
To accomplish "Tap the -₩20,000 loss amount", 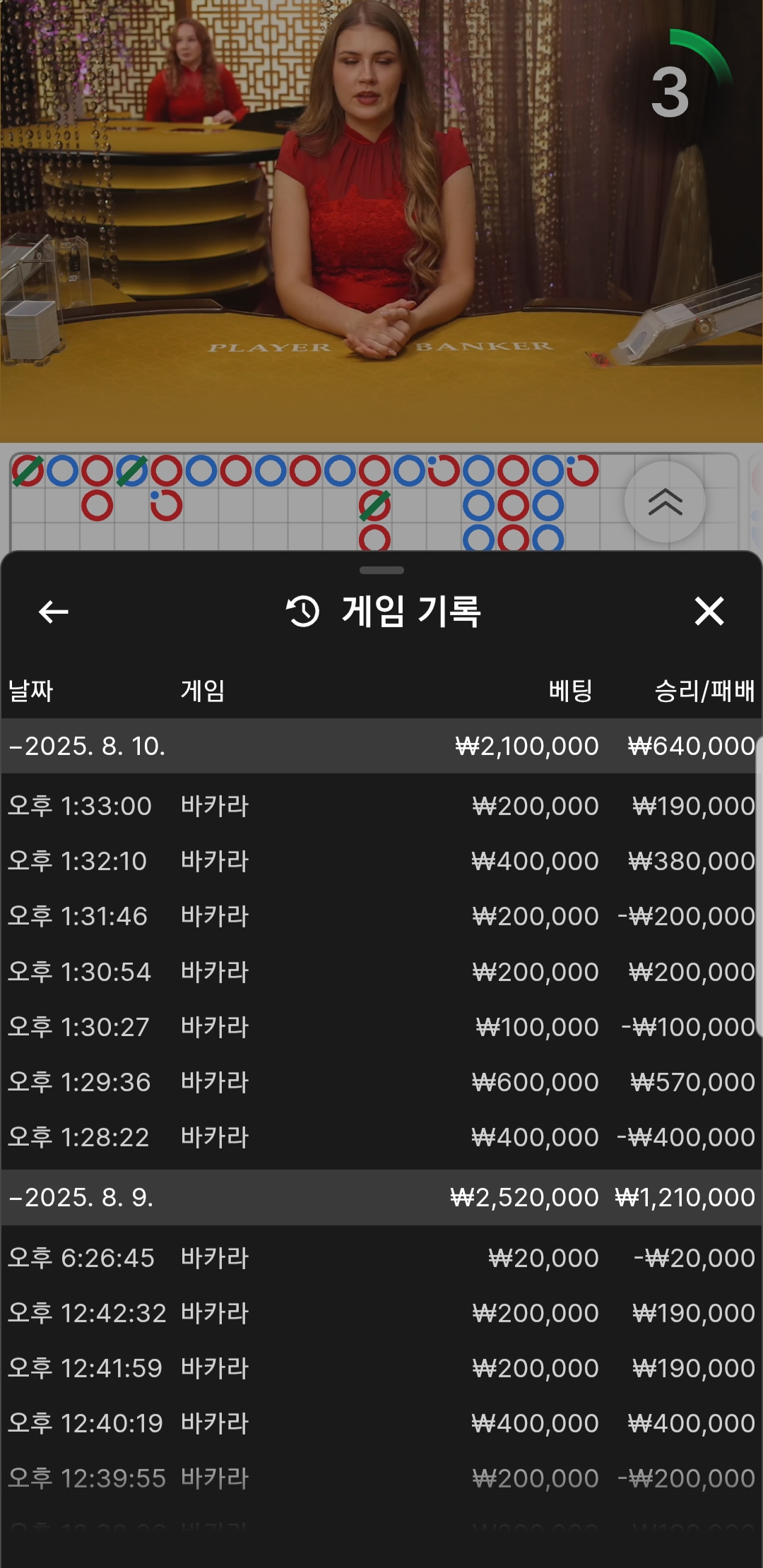I will point(694,1258).
